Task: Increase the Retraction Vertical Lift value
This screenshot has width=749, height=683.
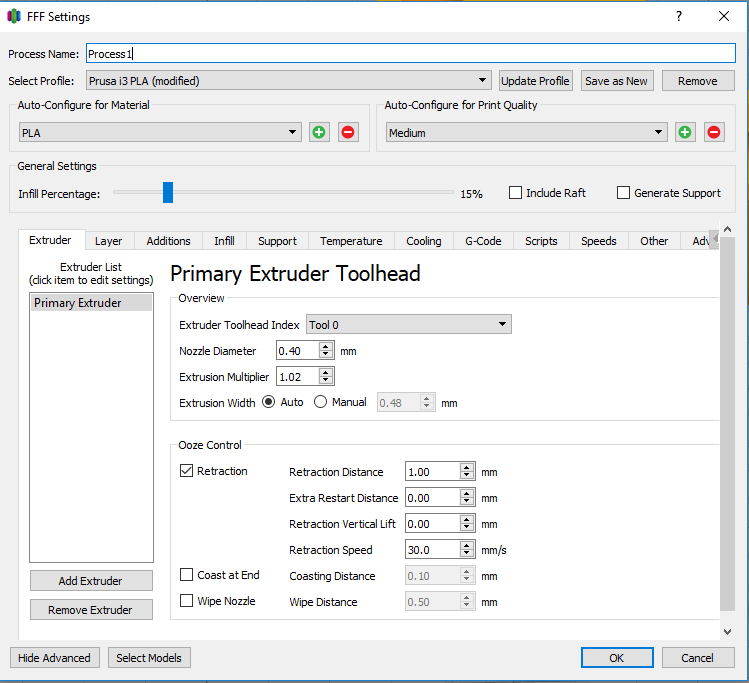Action: click(x=467, y=520)
